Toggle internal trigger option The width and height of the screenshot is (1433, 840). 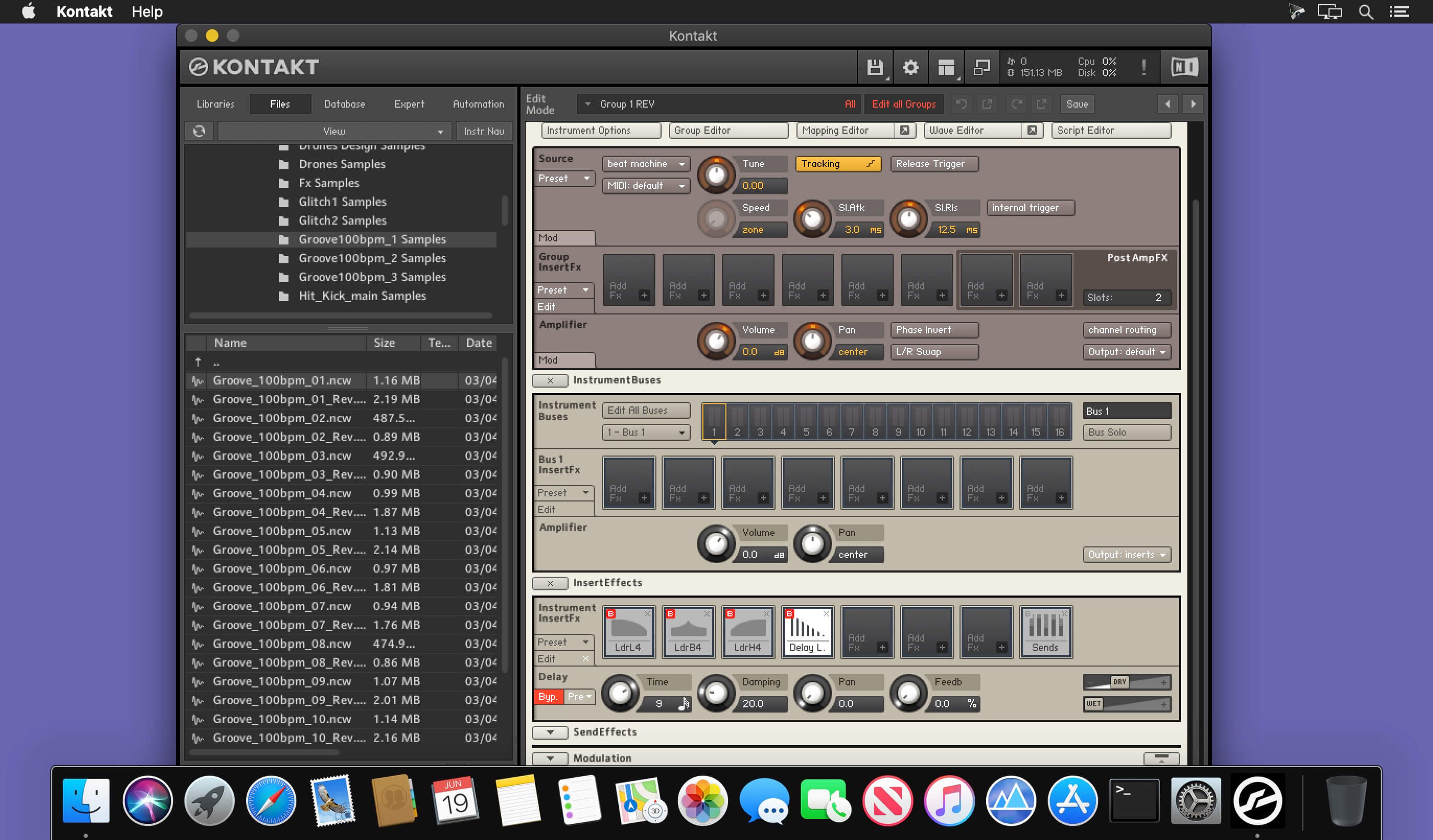pos(1031,208)
